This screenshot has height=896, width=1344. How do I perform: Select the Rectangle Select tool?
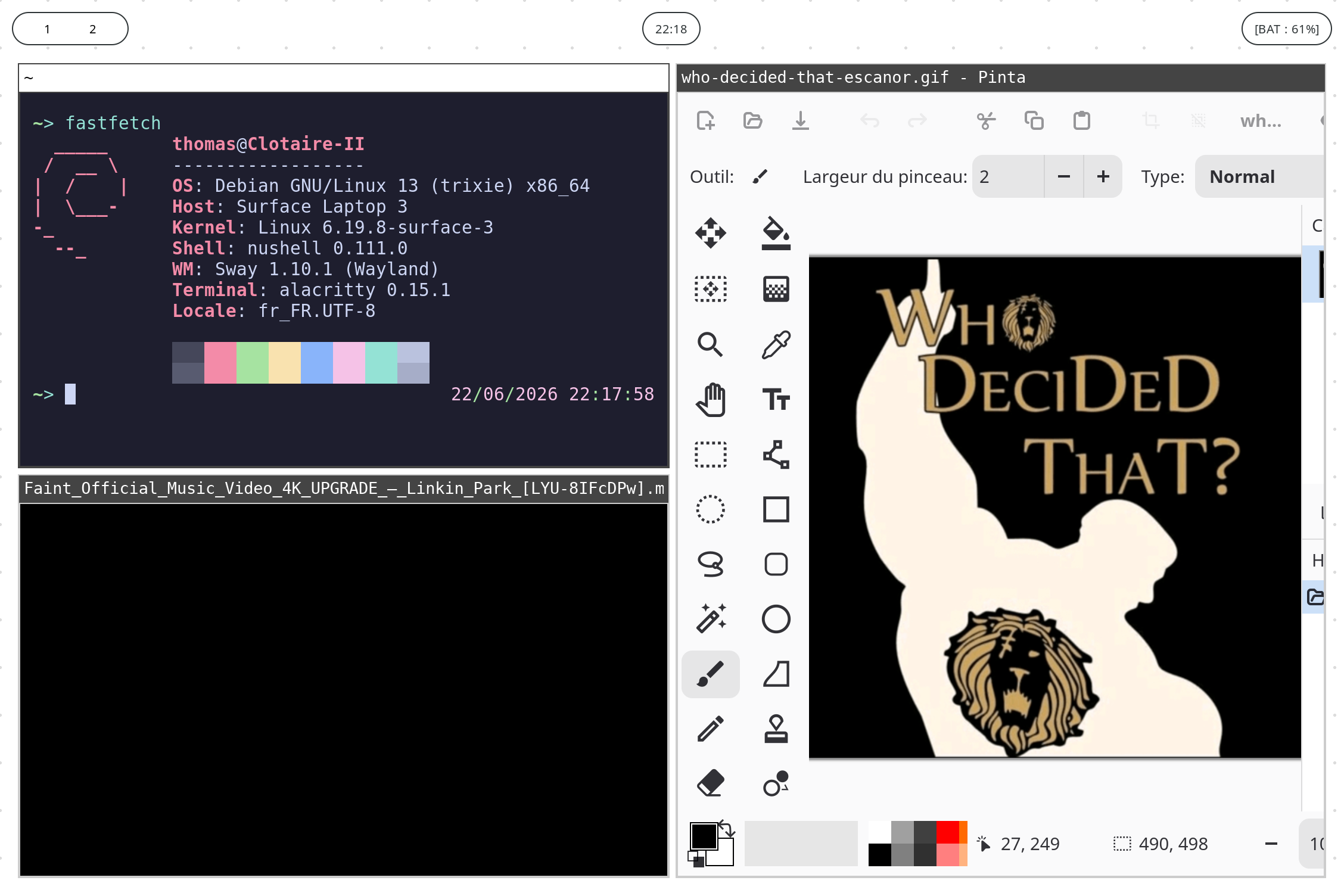711,455
